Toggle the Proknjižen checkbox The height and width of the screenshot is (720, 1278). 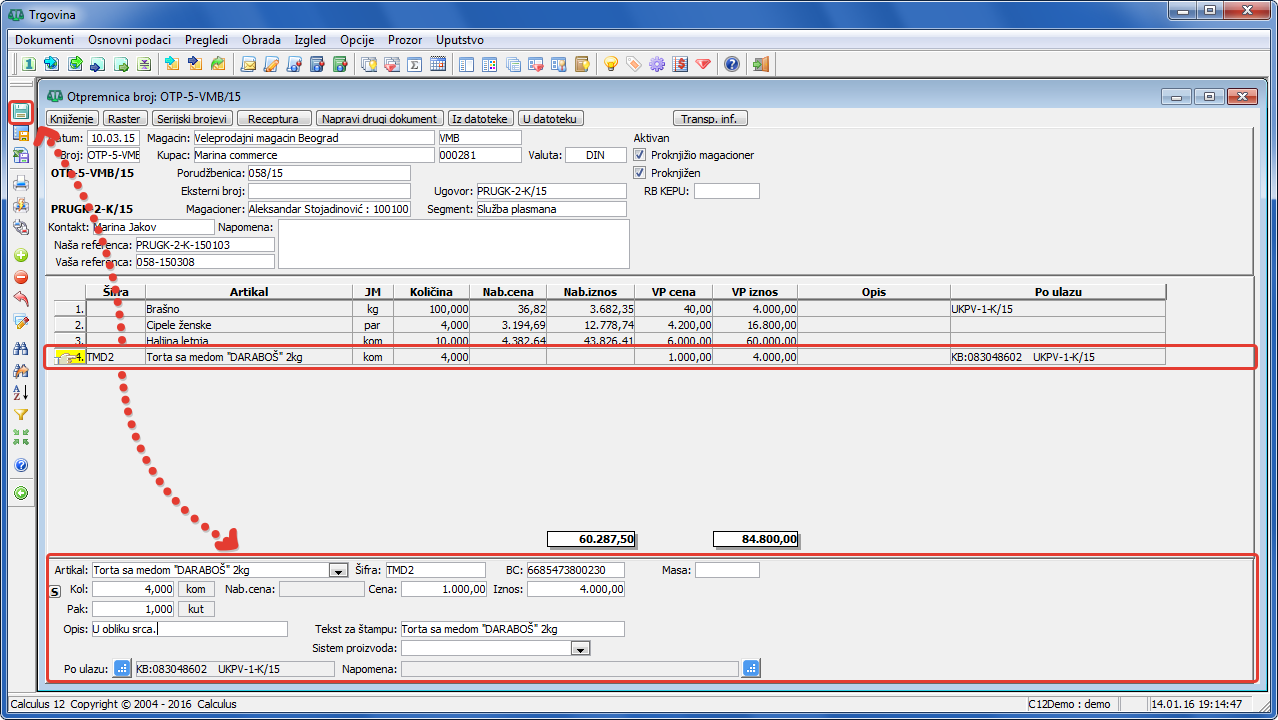tap(640, 173)
